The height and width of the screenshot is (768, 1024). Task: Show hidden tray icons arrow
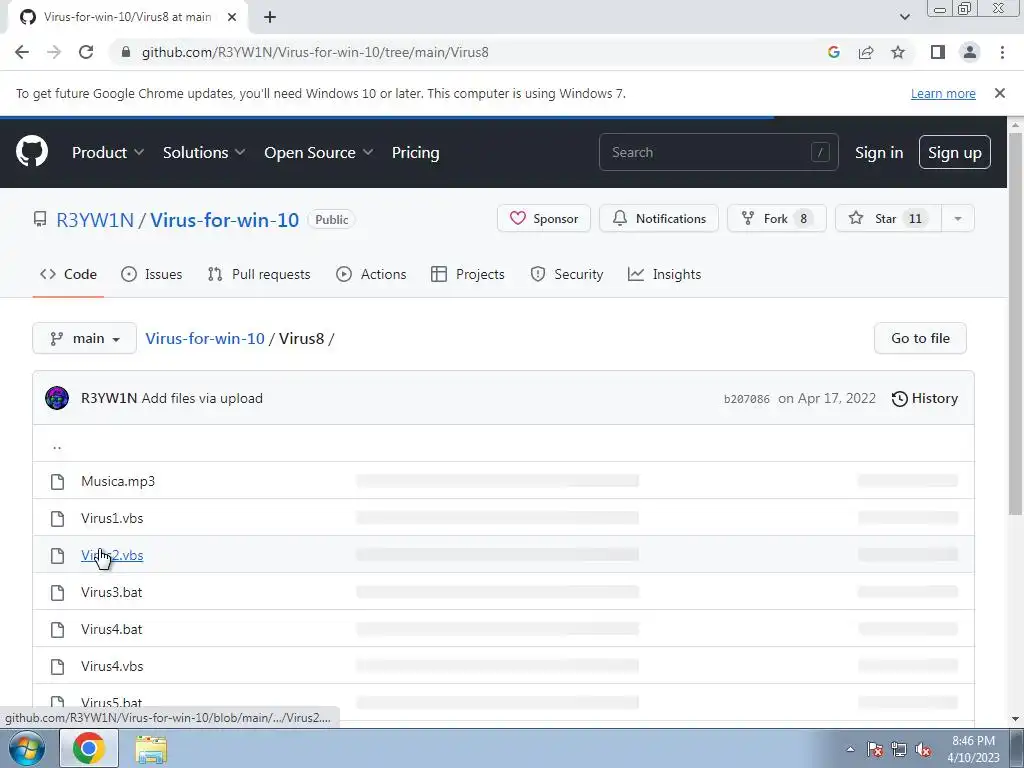coord(850,749)
